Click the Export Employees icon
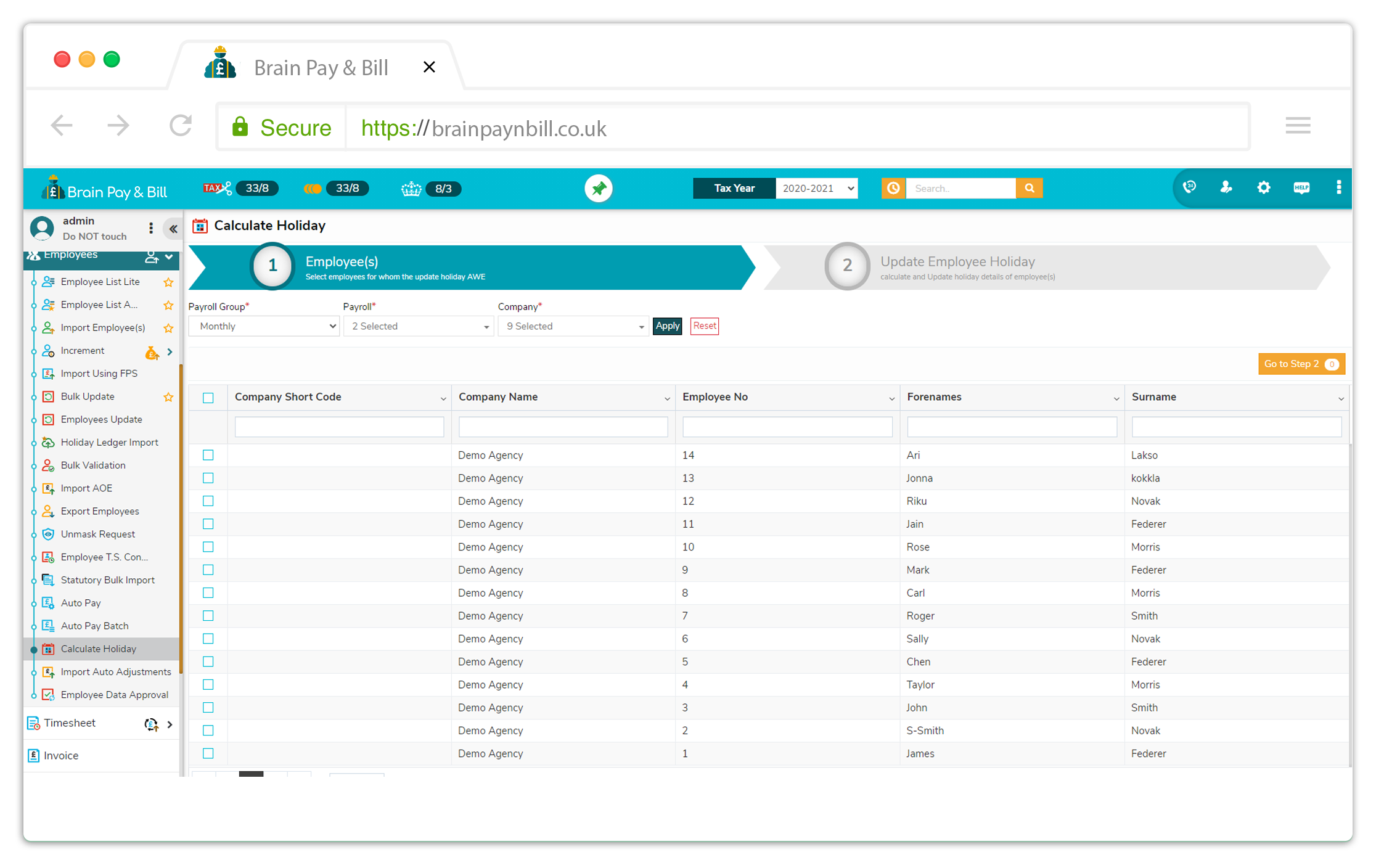Screen dimensions: 1376x868 click(48, 511)
